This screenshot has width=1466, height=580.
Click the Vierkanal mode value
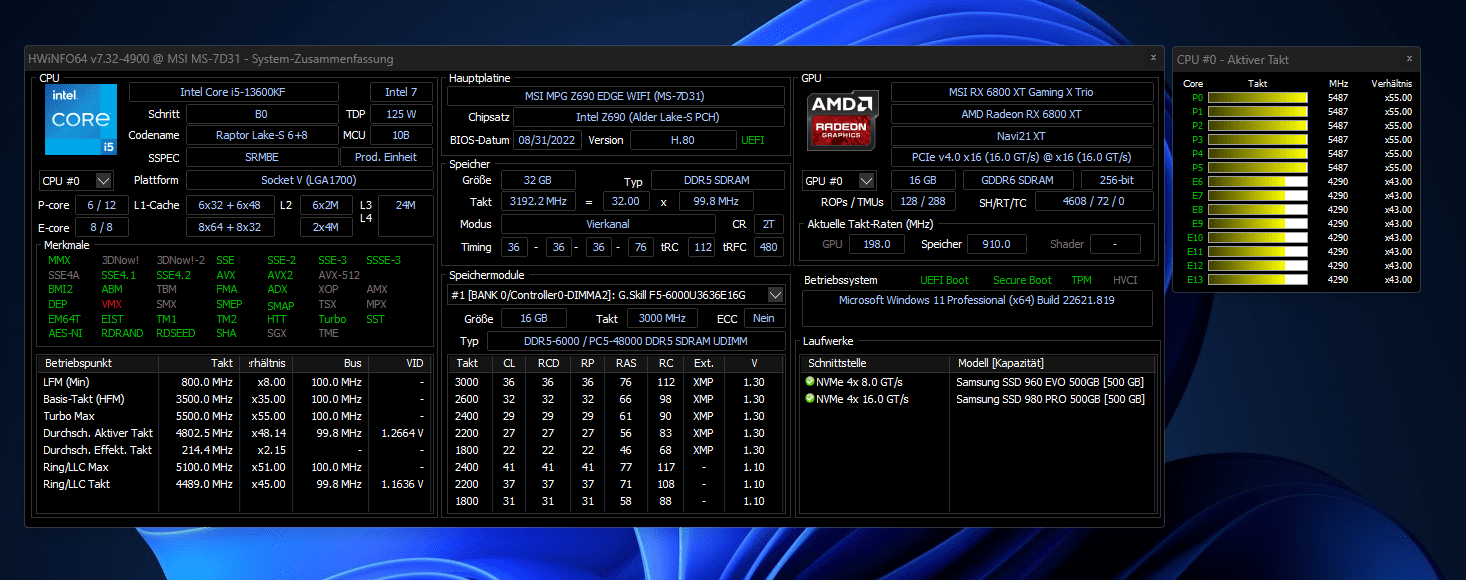pyautogui.click(x=608, y=224)
